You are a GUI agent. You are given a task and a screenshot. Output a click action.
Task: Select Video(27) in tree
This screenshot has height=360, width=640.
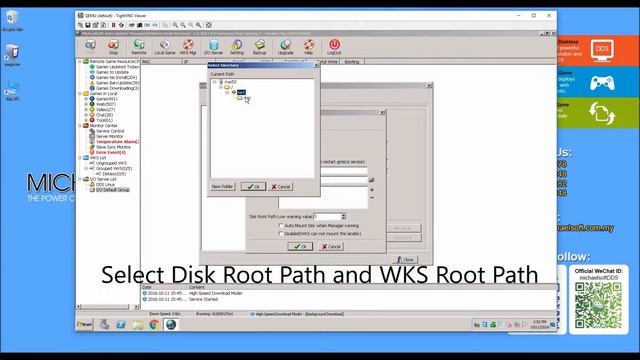tap(105, 109)
